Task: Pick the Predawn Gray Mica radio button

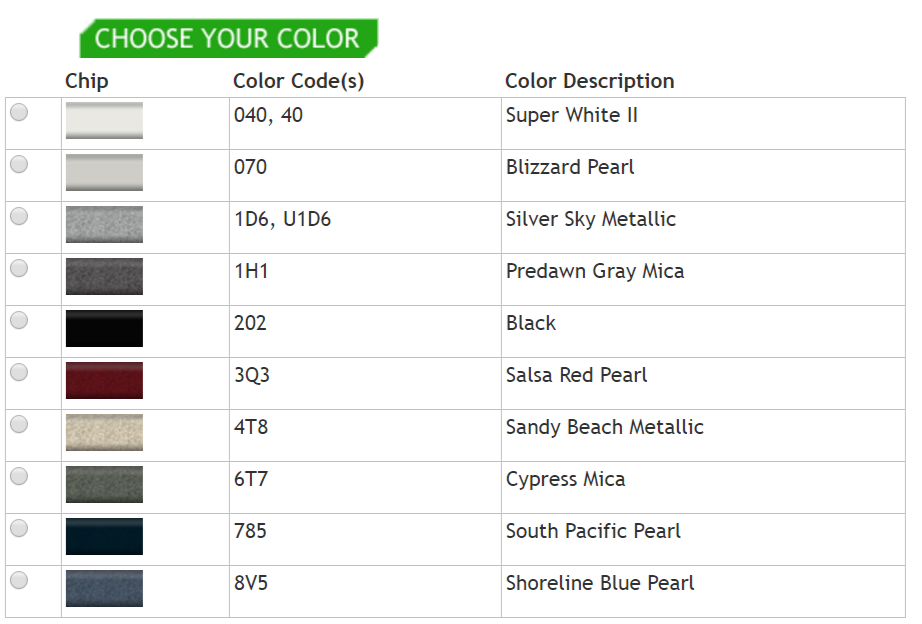Action: pyautogui.click(x=19, y=269)
